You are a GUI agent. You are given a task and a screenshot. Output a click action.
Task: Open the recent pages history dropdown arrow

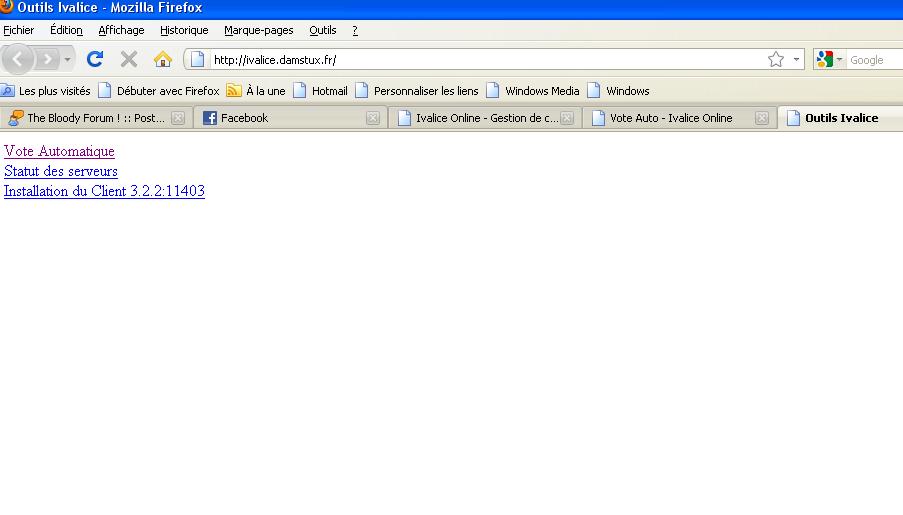click(67, 59)
